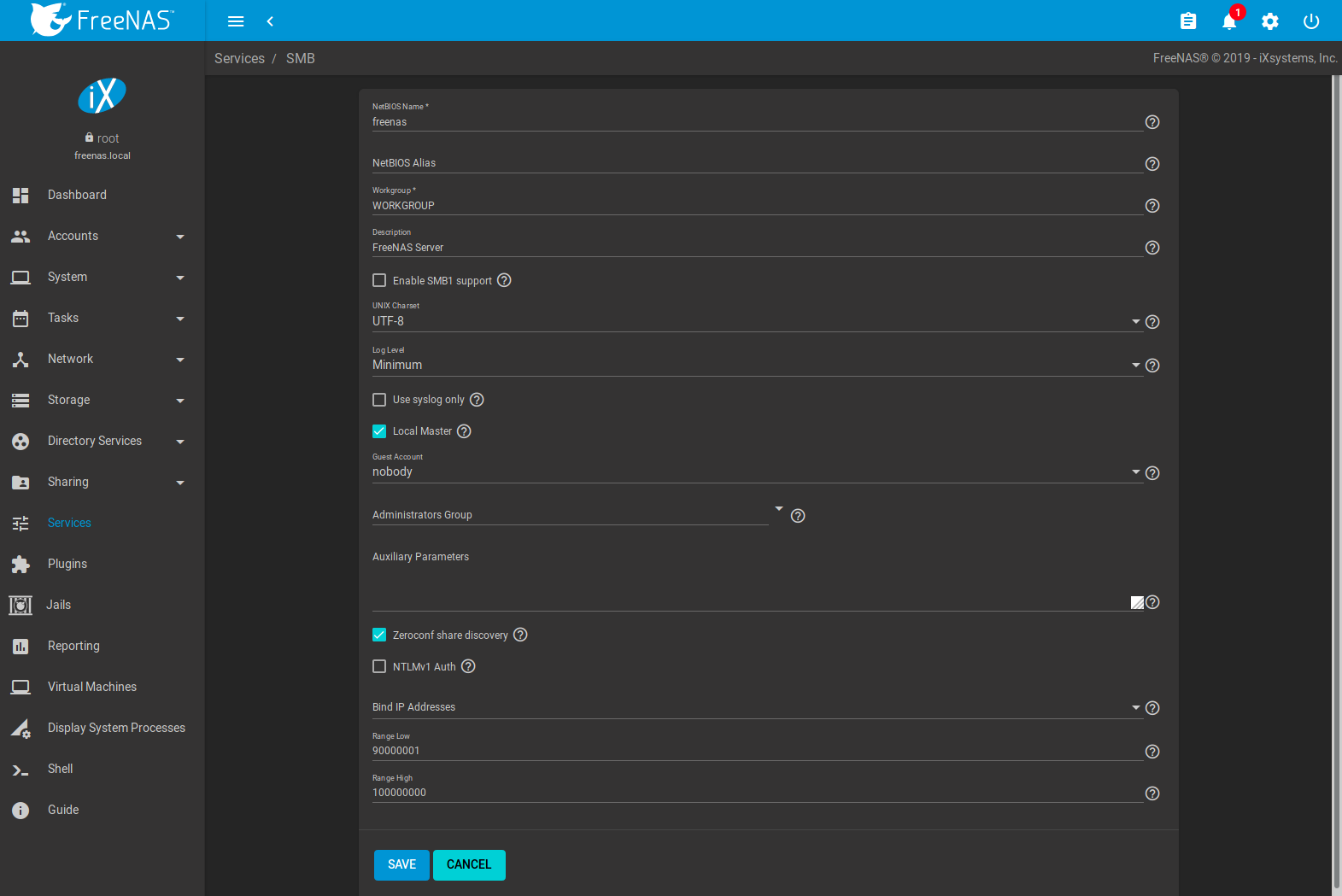Uncheck Zeroconf share discovery checkbox
Screen dimensions: 1342x896
point(379,635)
